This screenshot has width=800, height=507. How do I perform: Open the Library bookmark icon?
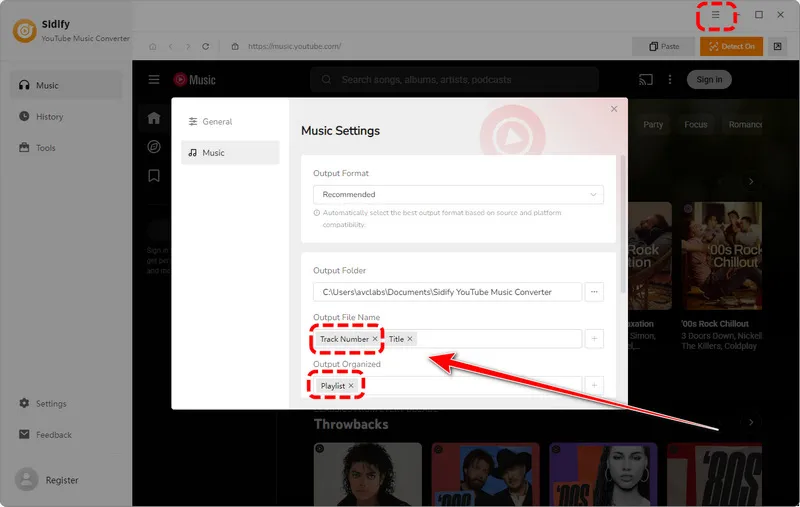[154, 176]
